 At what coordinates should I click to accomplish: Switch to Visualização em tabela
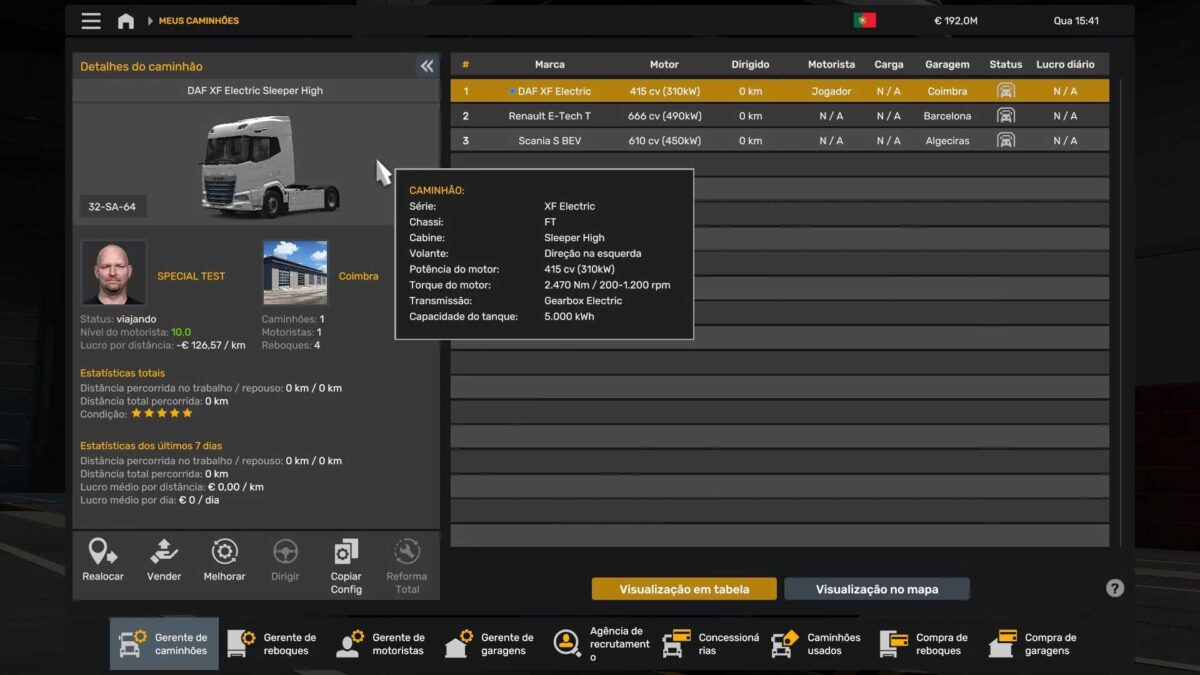(x=684, y=589)
